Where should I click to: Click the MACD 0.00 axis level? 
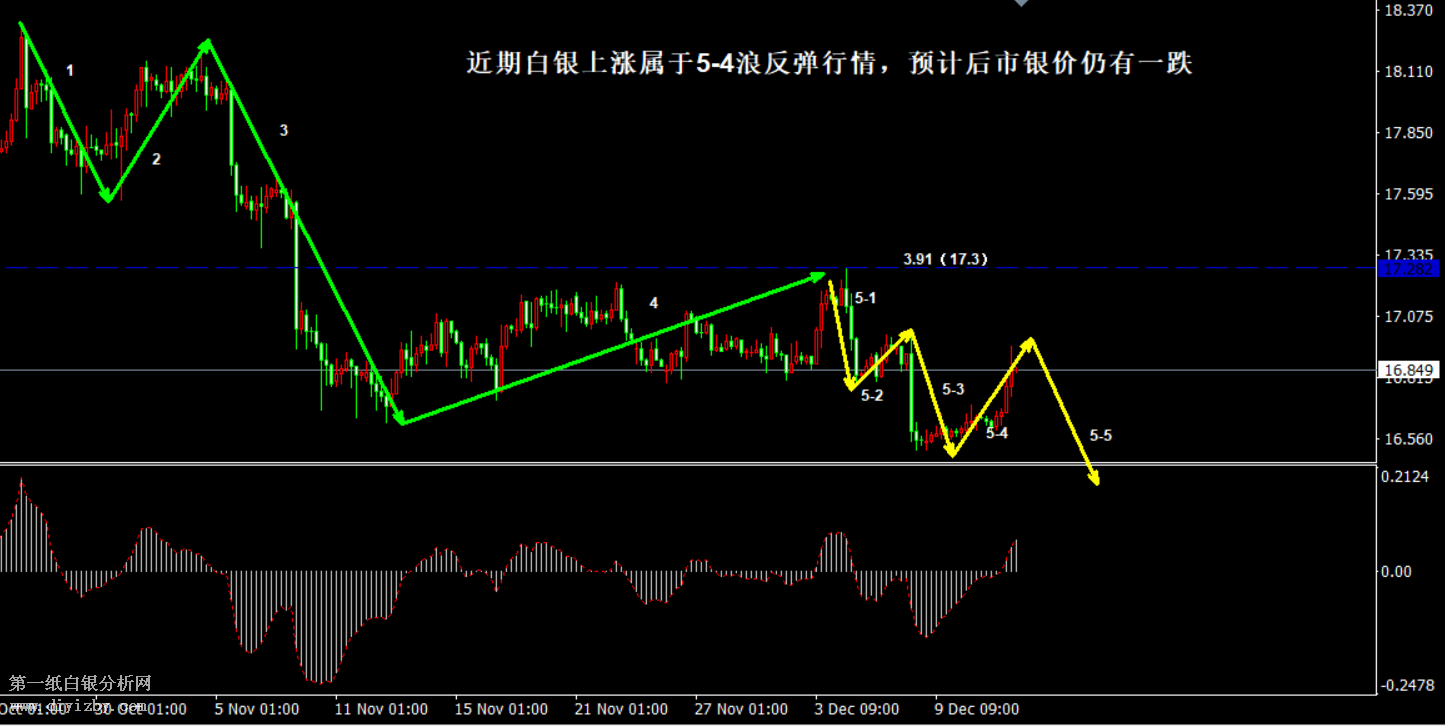[1396, 572]
